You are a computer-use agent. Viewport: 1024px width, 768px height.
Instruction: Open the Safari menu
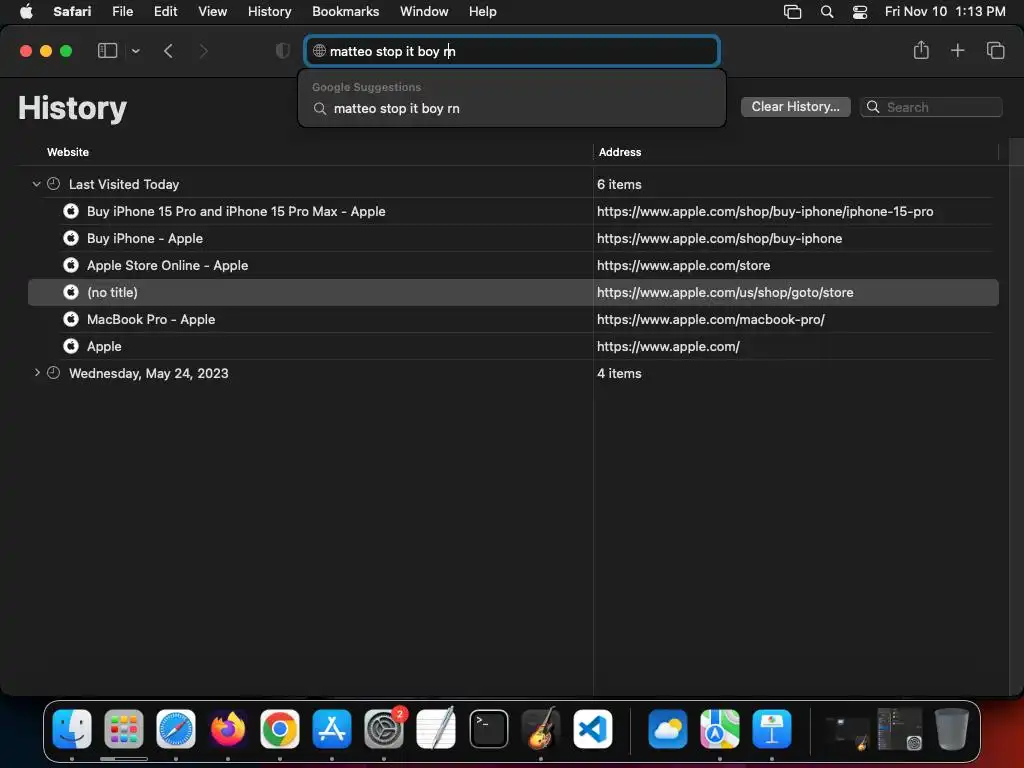pos(72,11)
